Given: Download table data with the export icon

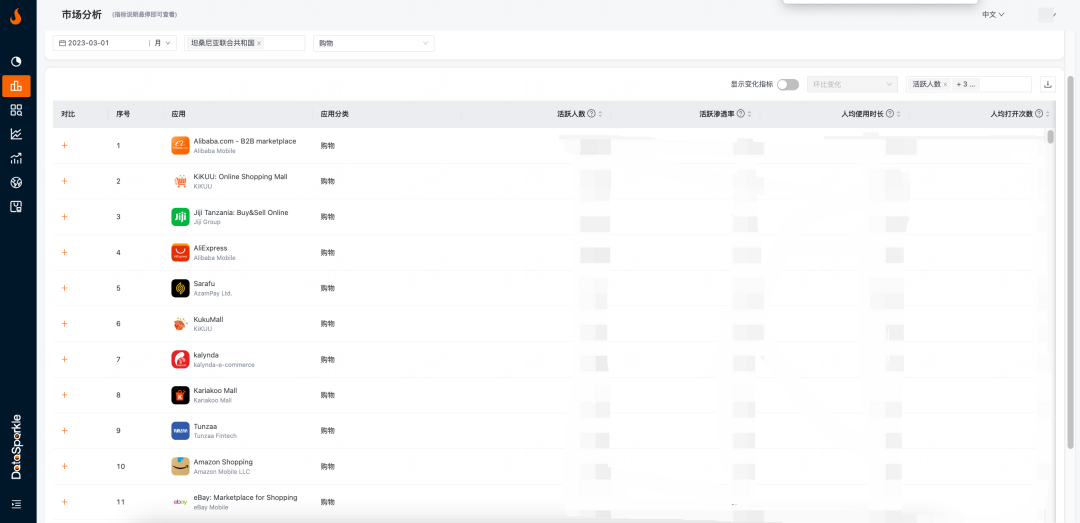Looking at the screenshot, I should coord(1048,84).
